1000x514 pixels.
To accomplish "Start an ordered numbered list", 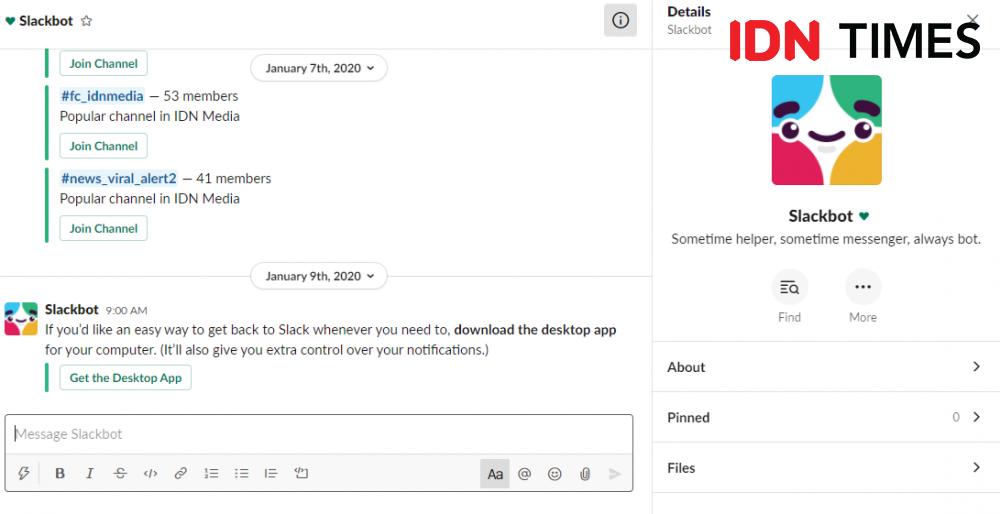I will pyautogui.click(x=211, y=473).
